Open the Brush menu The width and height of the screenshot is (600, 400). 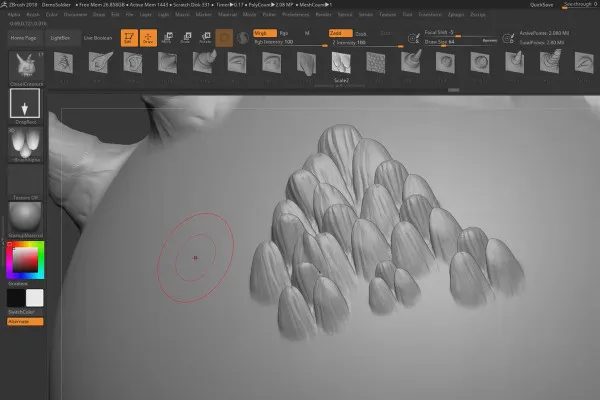[33, 15]
